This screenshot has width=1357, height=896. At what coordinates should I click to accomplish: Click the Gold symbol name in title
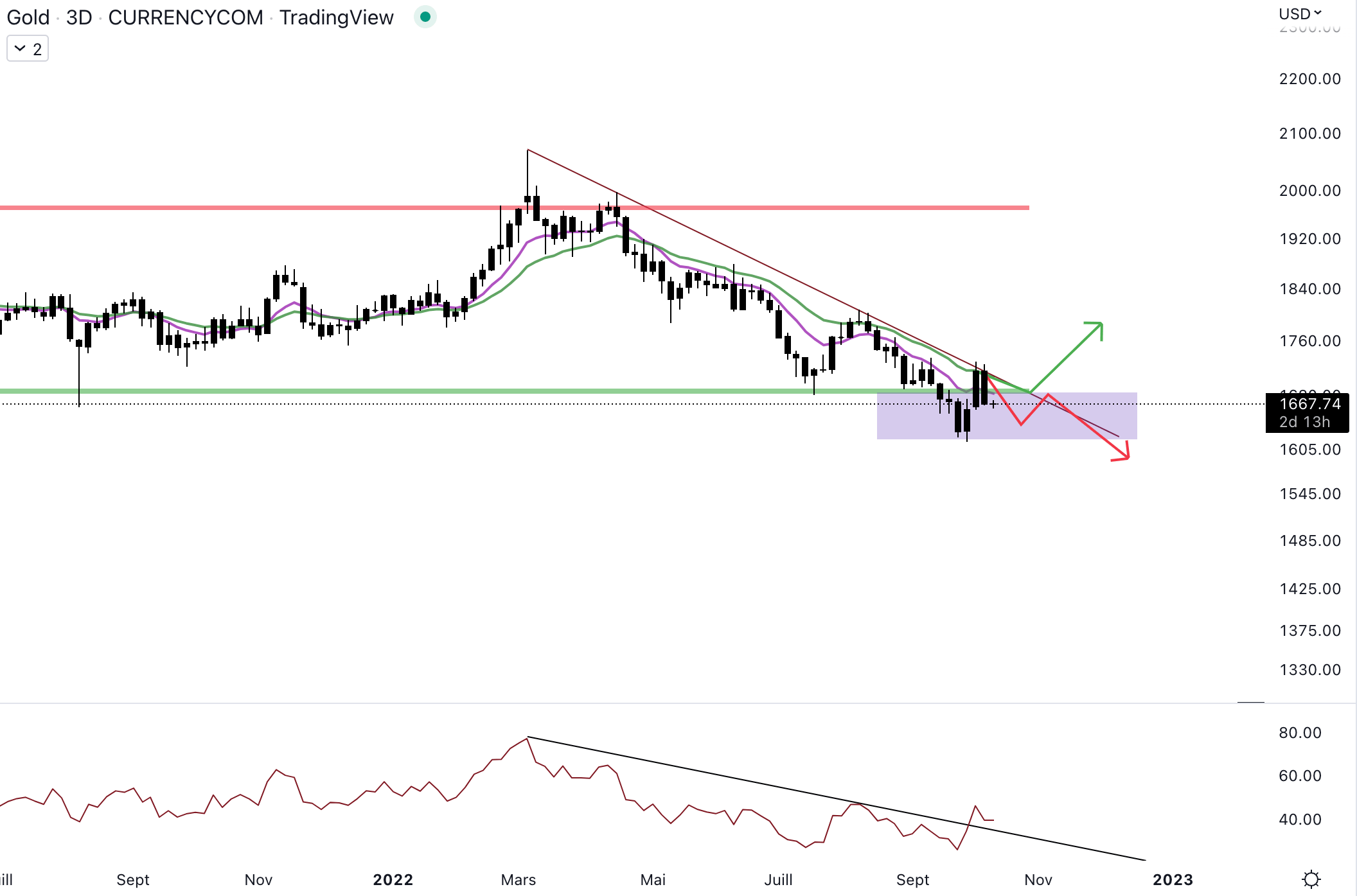(28, 17)
